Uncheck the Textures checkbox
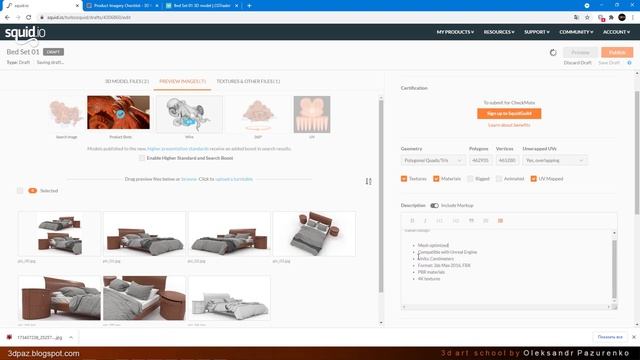The height and width of the screenshot is (360, 640). [x=404, y=179]
